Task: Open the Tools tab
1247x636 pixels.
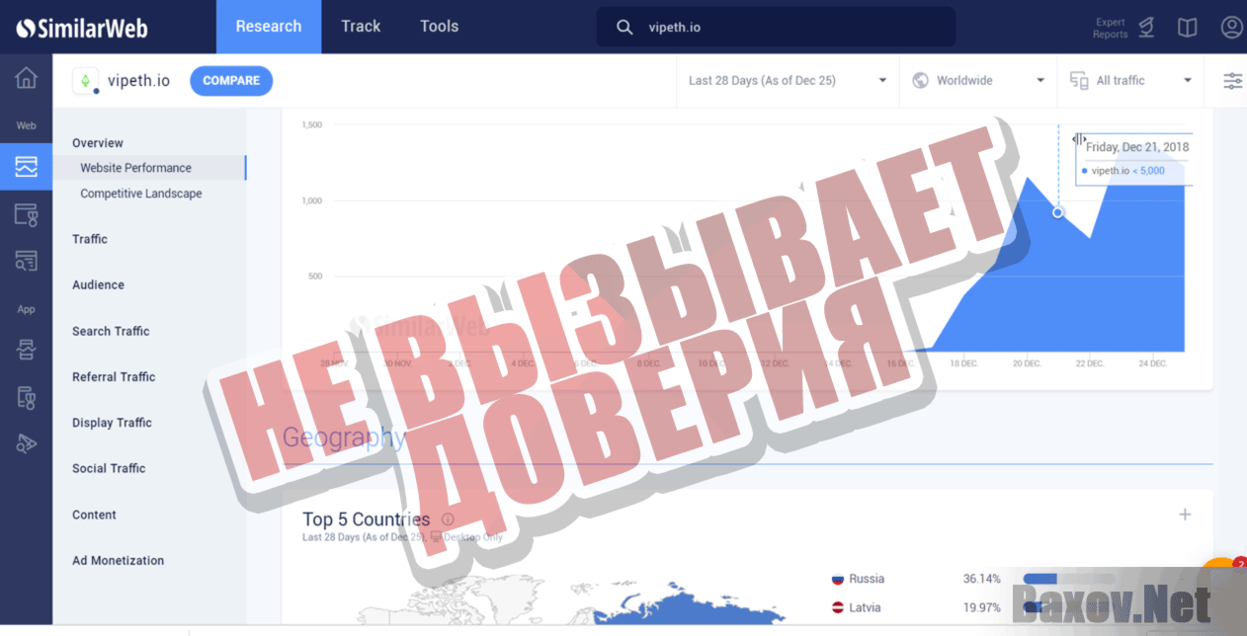Action: pyautogui.click(x=439, y=27)
